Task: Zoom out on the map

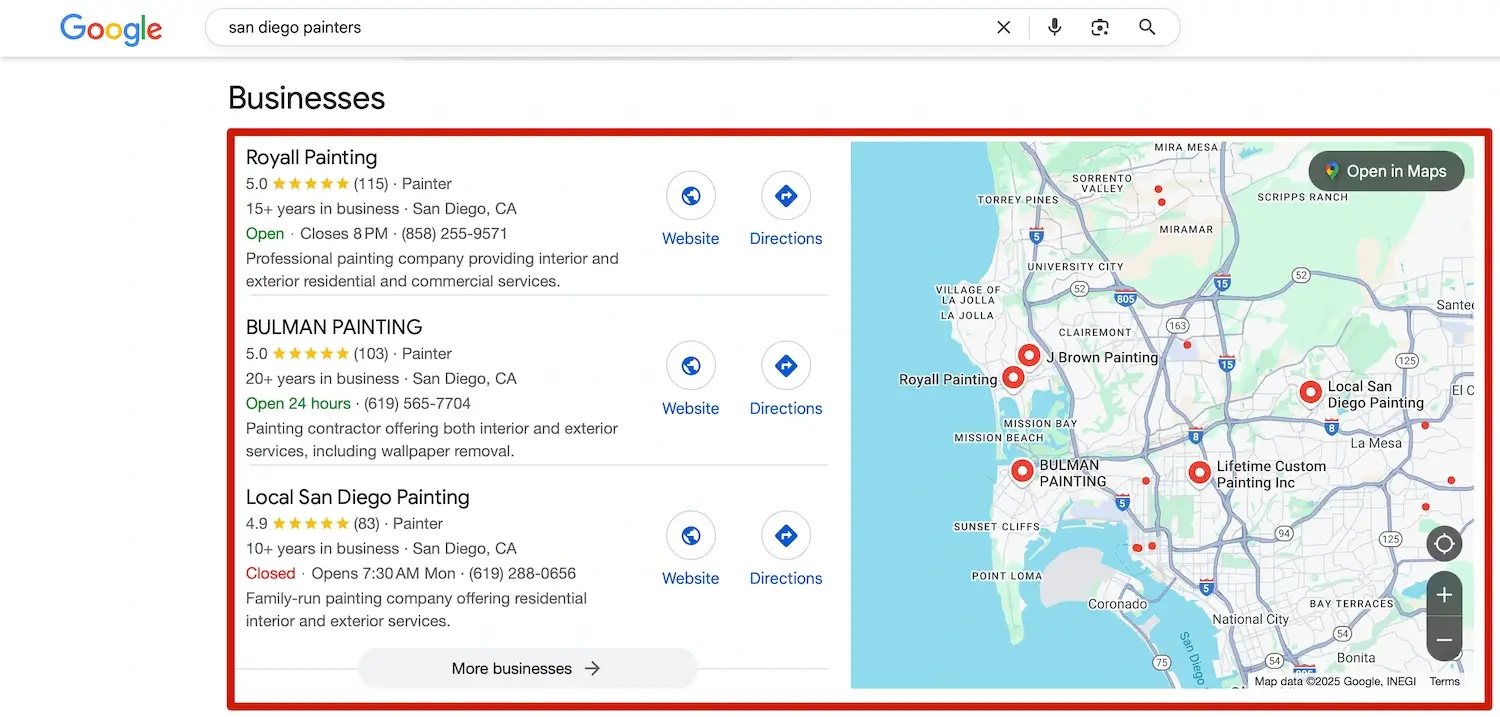Action: point(1444,639)
